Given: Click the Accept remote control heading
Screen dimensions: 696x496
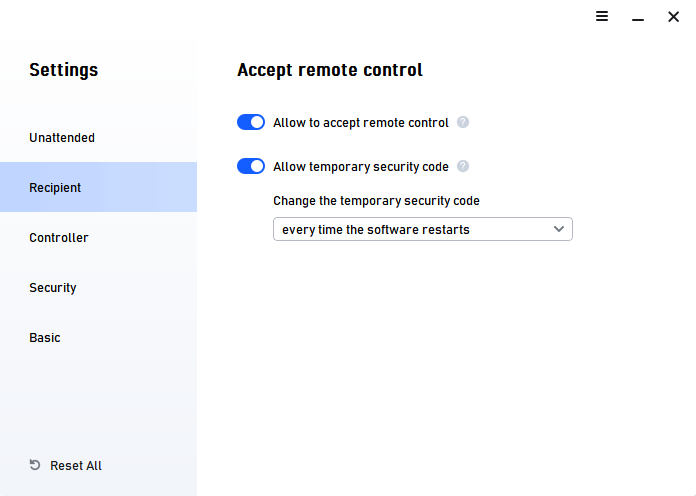Looking at the screenshot, I should click(330, 70).
